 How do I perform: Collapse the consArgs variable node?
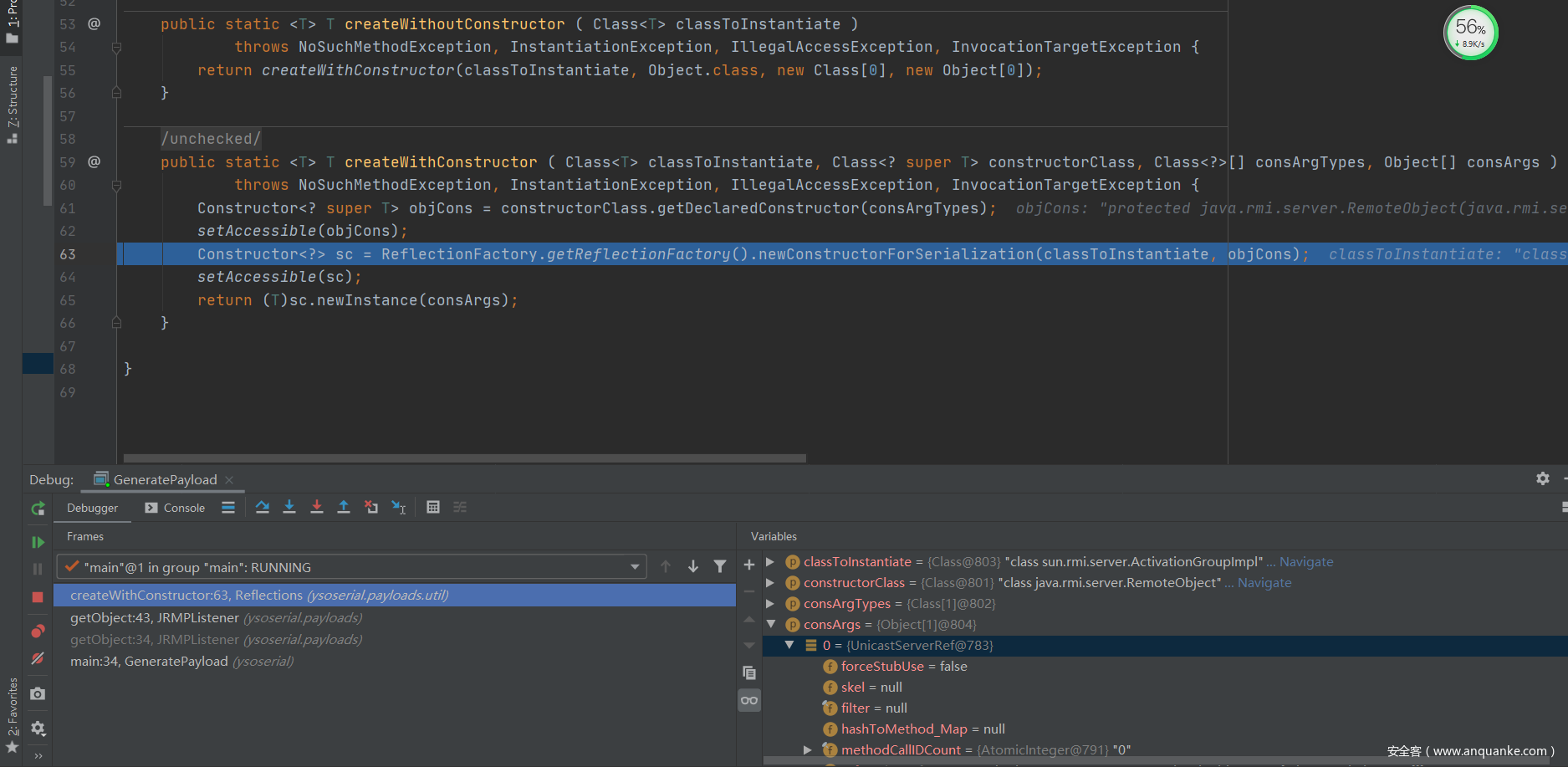(770, 625)
